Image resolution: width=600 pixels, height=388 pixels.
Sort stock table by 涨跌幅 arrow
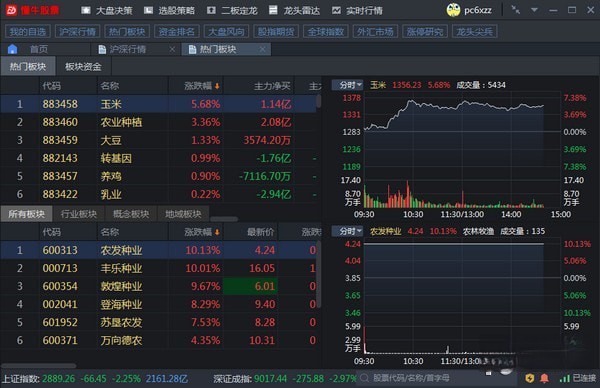tap(217, 232)
